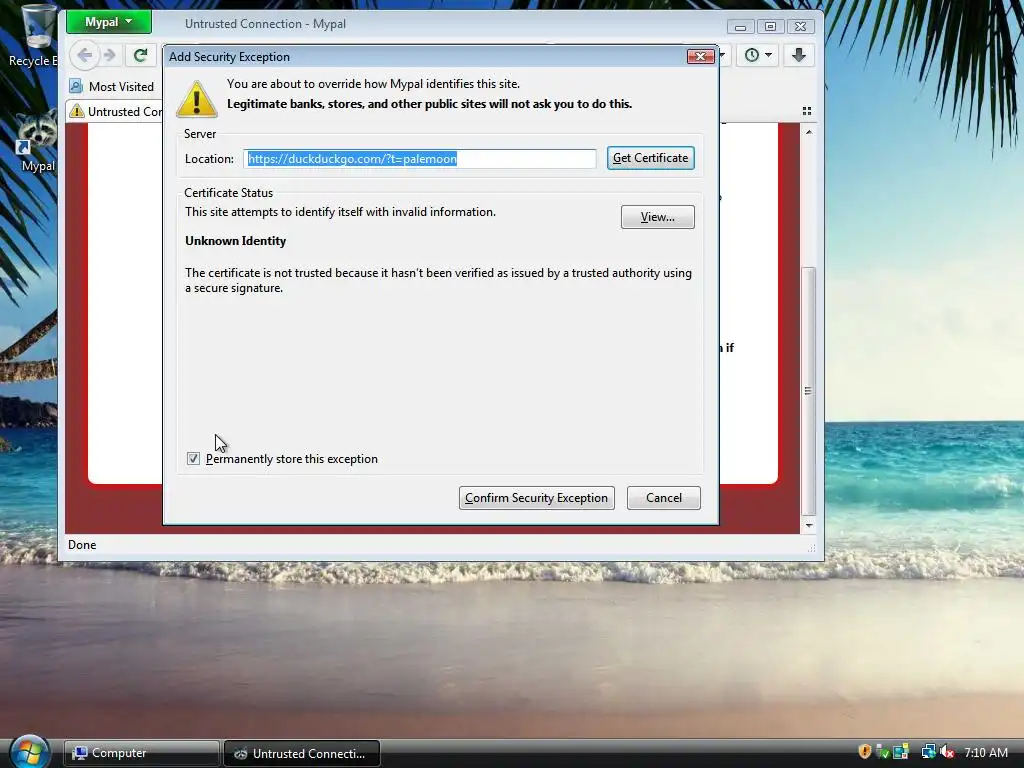The image size is (1024, 768).
Task: Open the Most Visited bookmarks folder
Action: [x=112, y=86]
